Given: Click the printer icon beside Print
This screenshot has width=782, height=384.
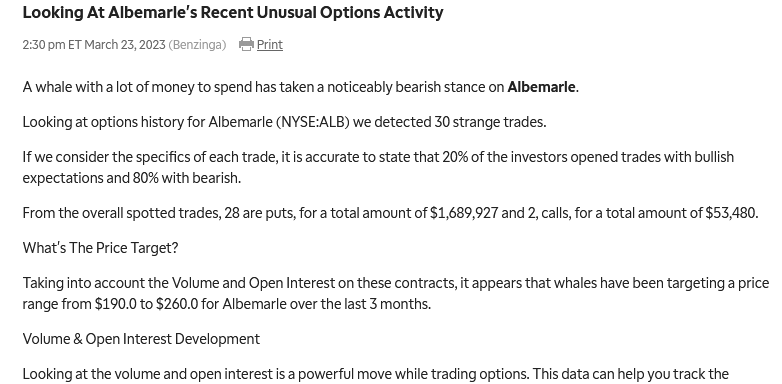Looking at the screenshot, I should coord(246,44).
